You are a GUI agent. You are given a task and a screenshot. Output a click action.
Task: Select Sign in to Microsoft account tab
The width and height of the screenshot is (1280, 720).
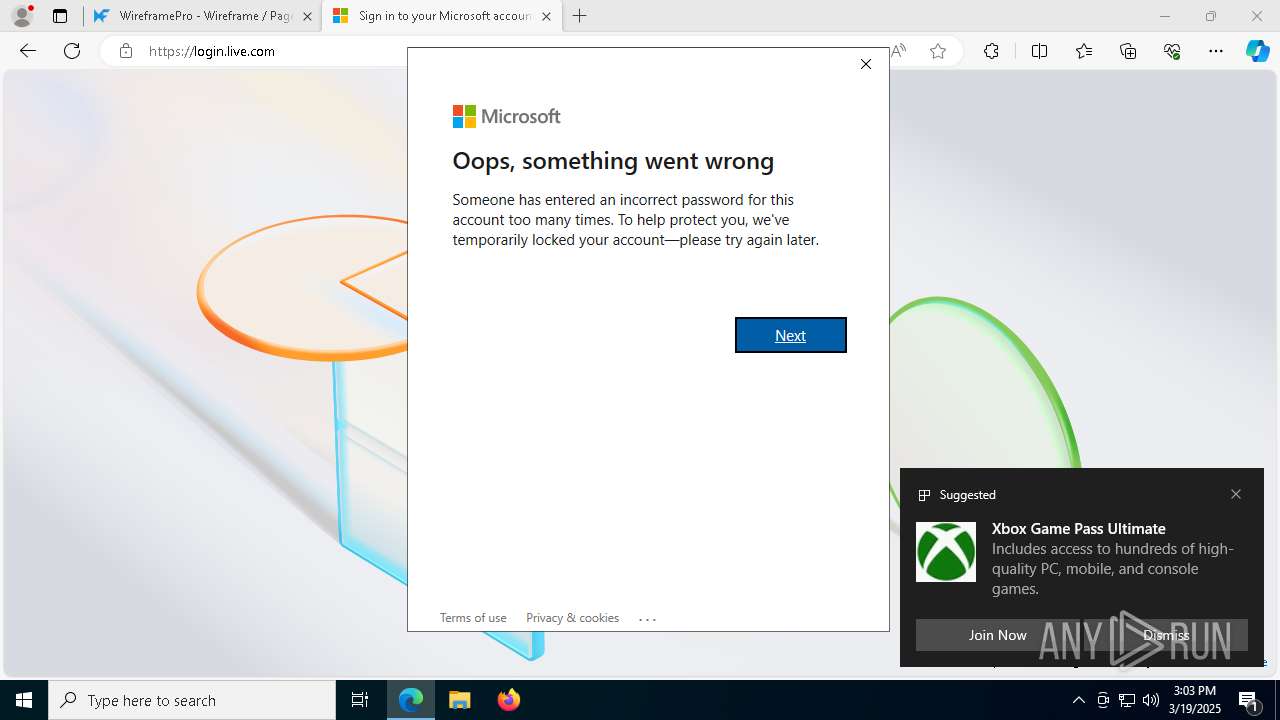point(440,16)
